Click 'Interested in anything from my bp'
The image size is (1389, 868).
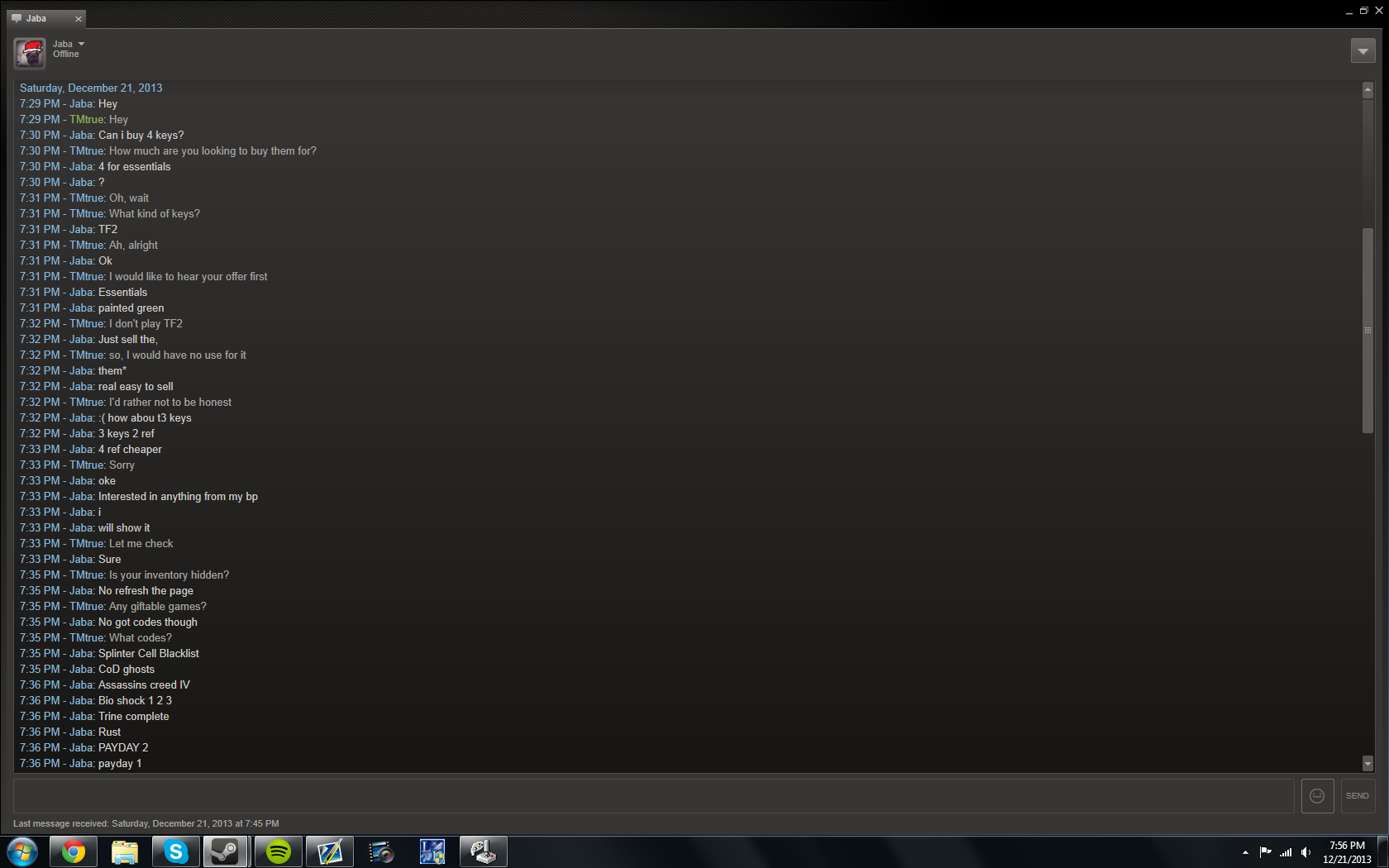coord(178,497)
